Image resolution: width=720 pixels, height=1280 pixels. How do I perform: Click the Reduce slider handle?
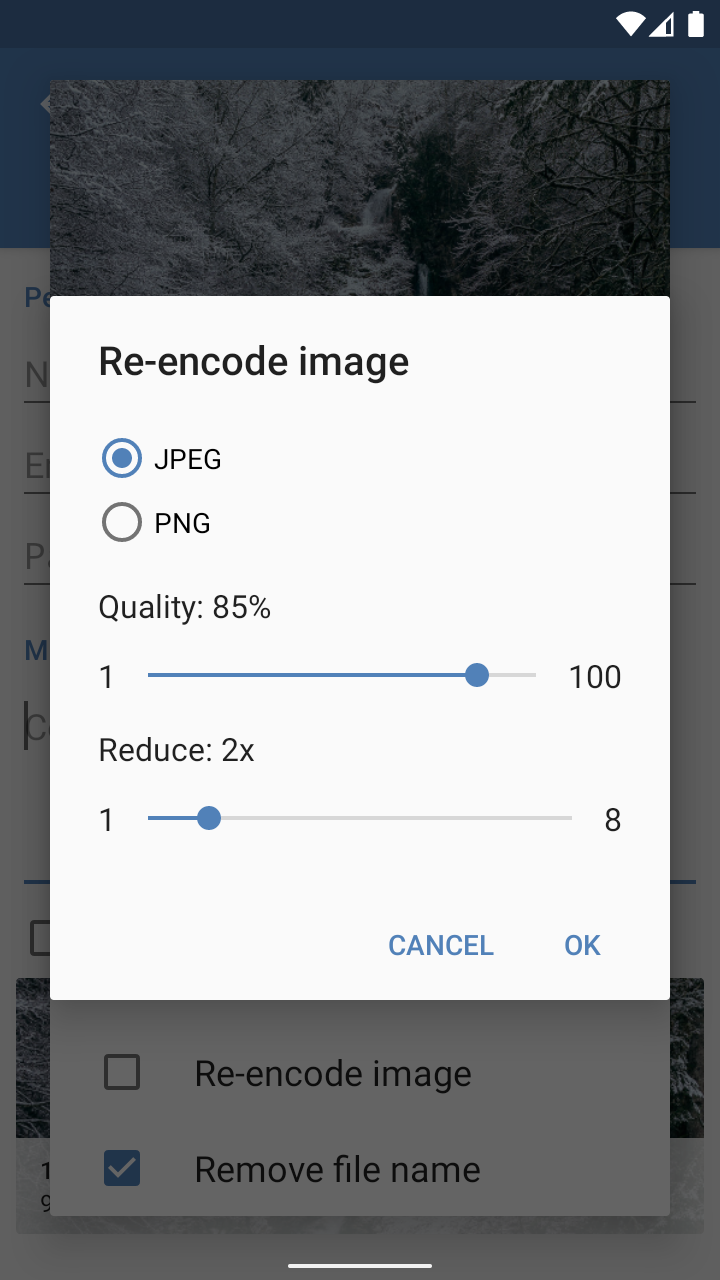[208, 819]
